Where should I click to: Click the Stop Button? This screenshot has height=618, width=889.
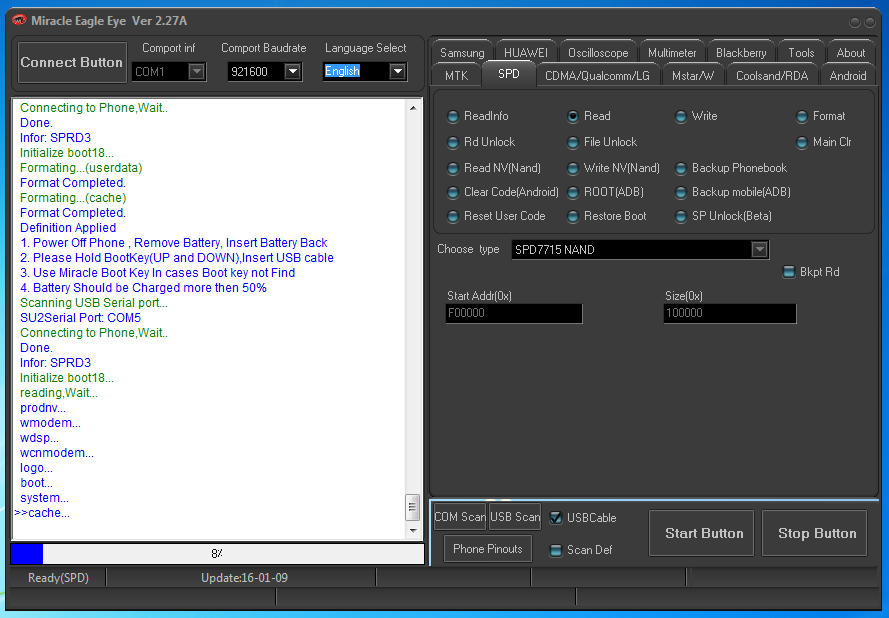tap(814, 533)
